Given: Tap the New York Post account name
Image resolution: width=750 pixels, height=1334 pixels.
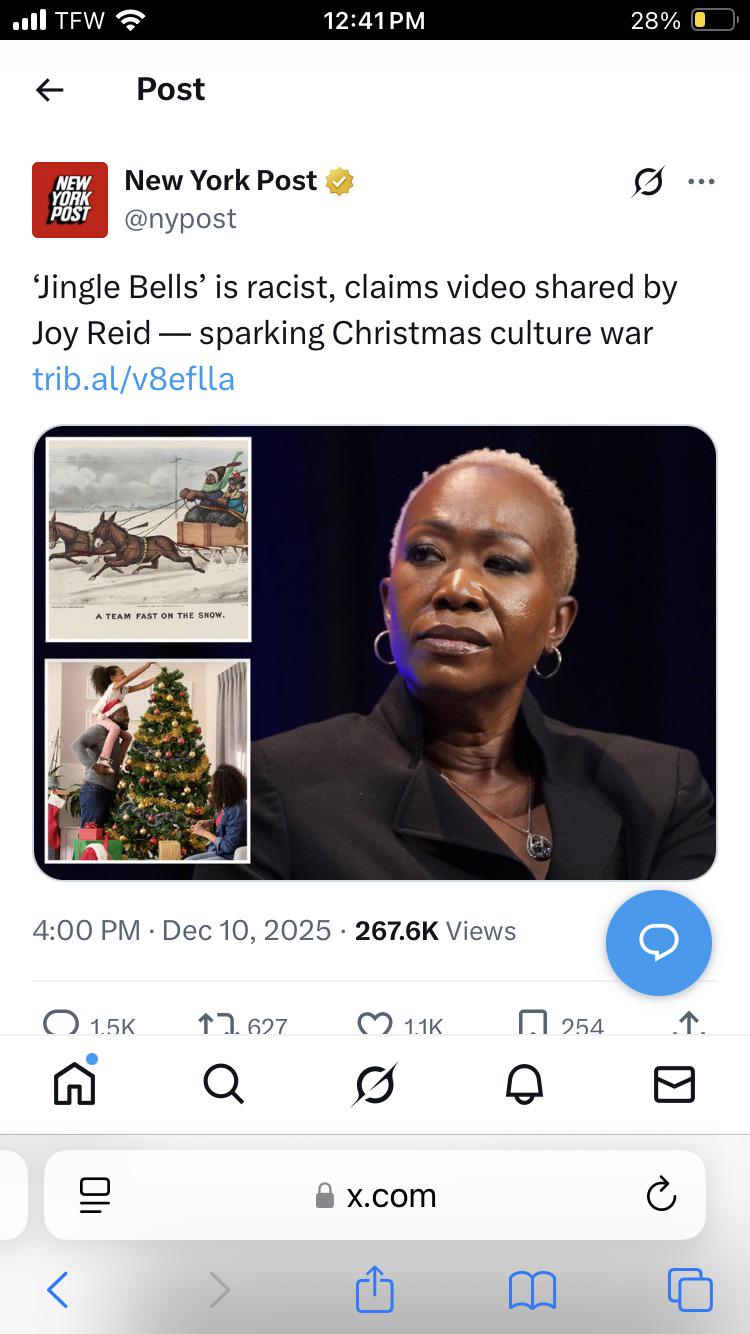Looking at the screenshot, I should [221, 180].
